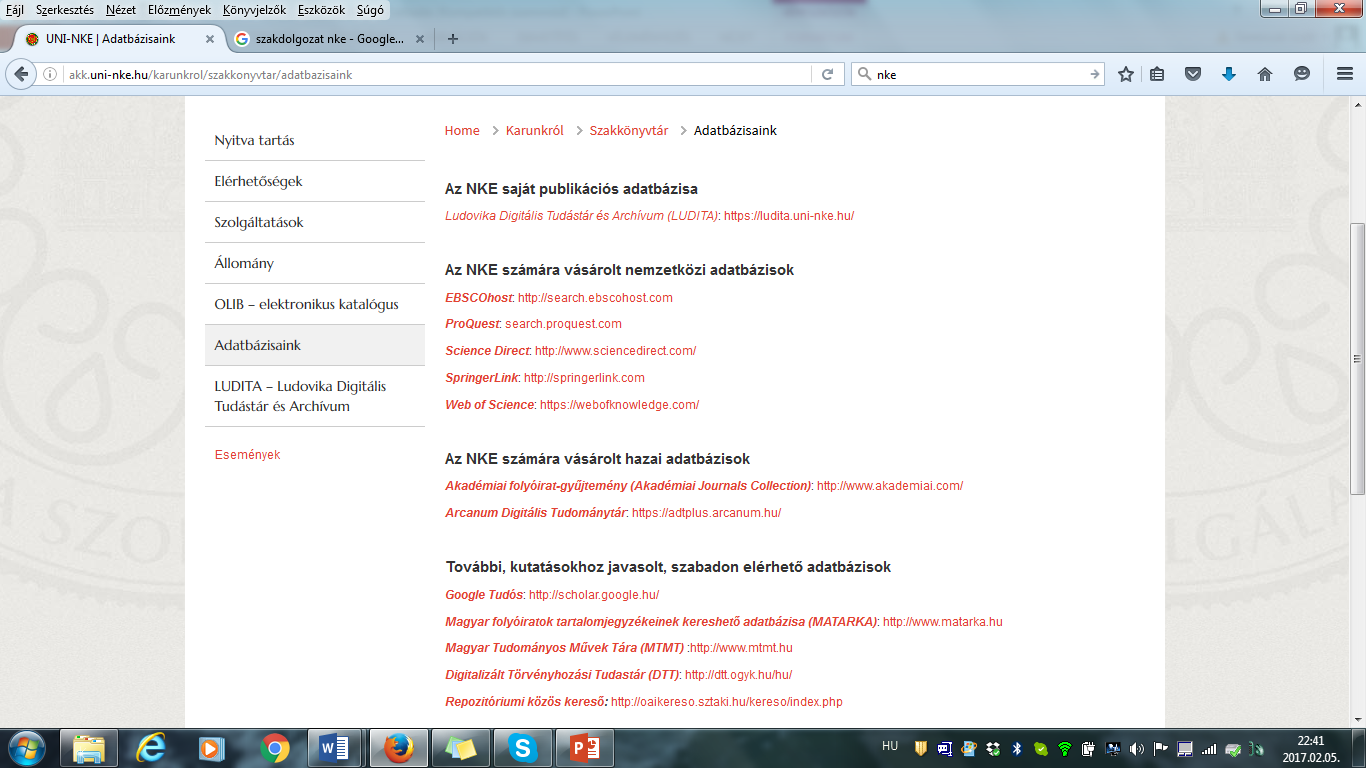The height and width of the screenshot is (768, 1366).
Task: Open the Wi-Fi tray icon
Action: [1064, 748]
